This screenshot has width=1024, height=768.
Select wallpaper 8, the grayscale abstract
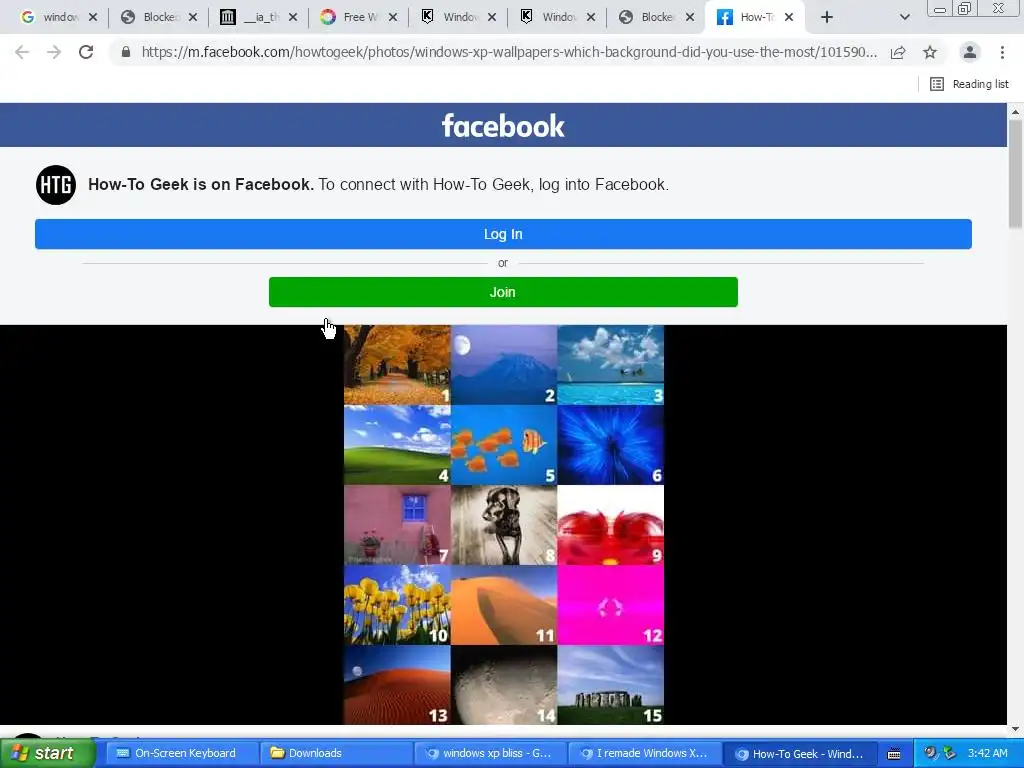[x=504, y=525]
